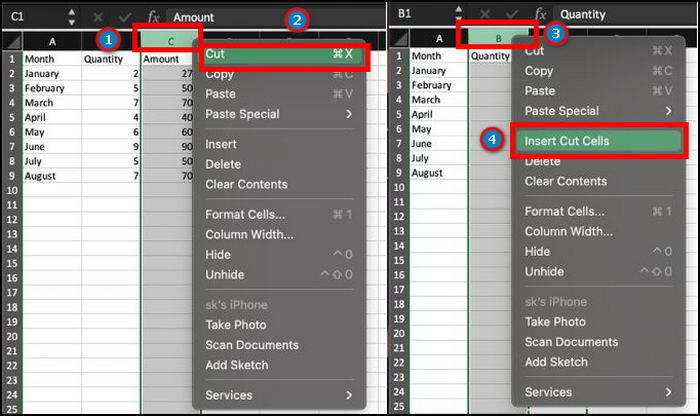This screenshot has width=700, height=416.
Task: Open the B1 name box stepper in right window
Action: pyautogui.click(x=458, y=14)
